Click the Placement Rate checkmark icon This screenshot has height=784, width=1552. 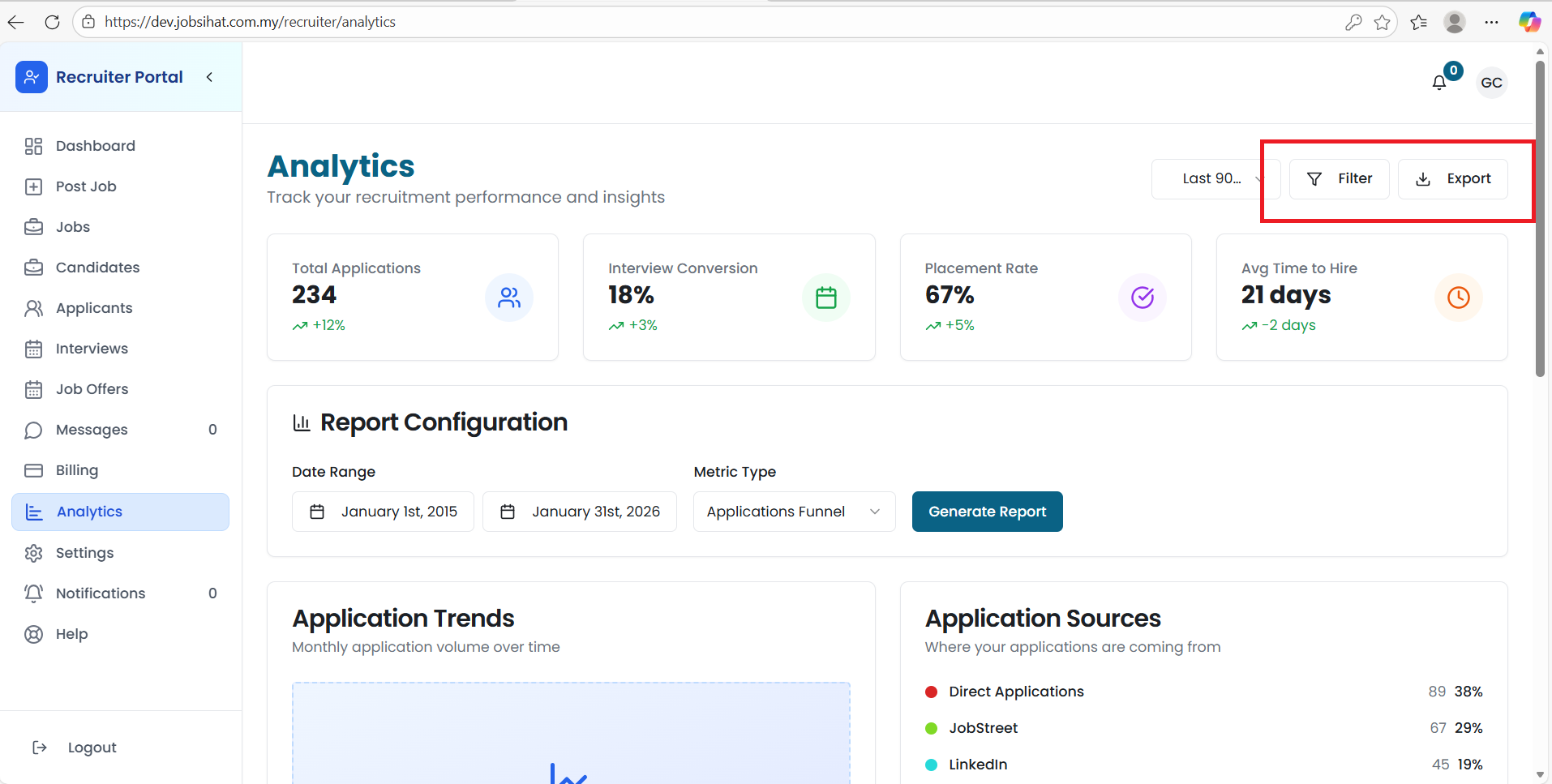point(1143,298)
